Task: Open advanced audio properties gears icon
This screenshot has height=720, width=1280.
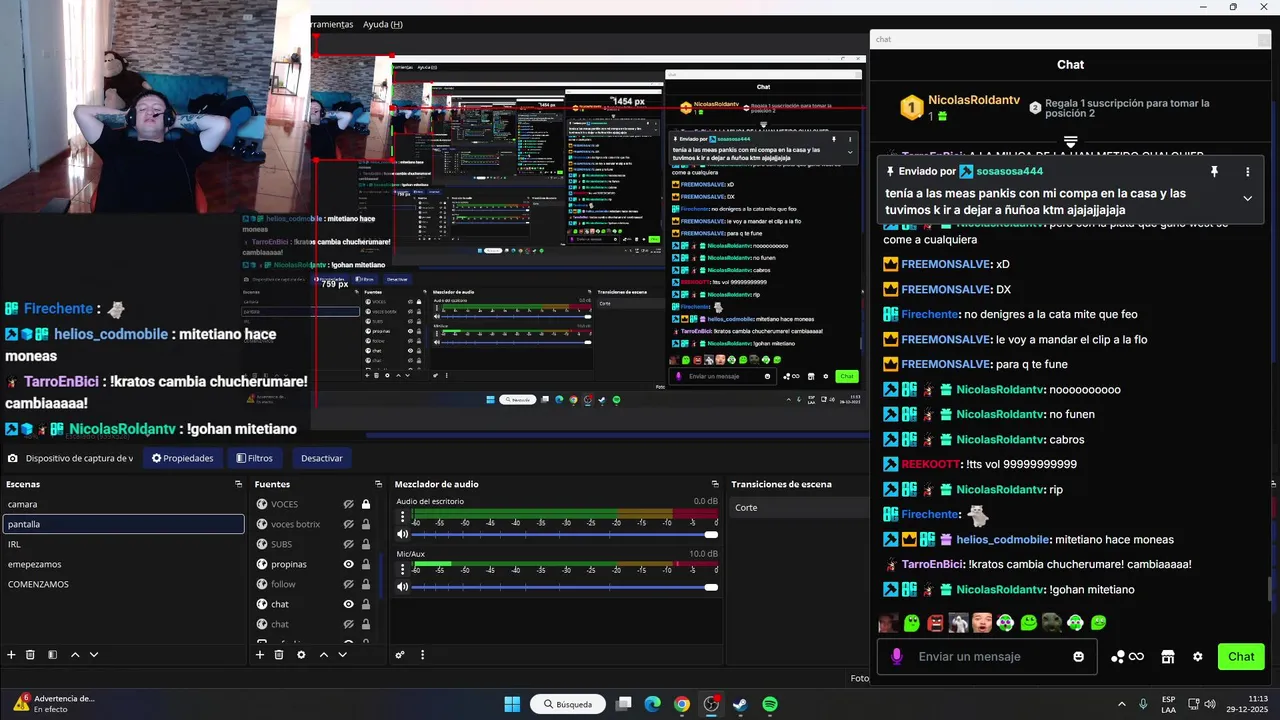Action: [x=400, y=654]
